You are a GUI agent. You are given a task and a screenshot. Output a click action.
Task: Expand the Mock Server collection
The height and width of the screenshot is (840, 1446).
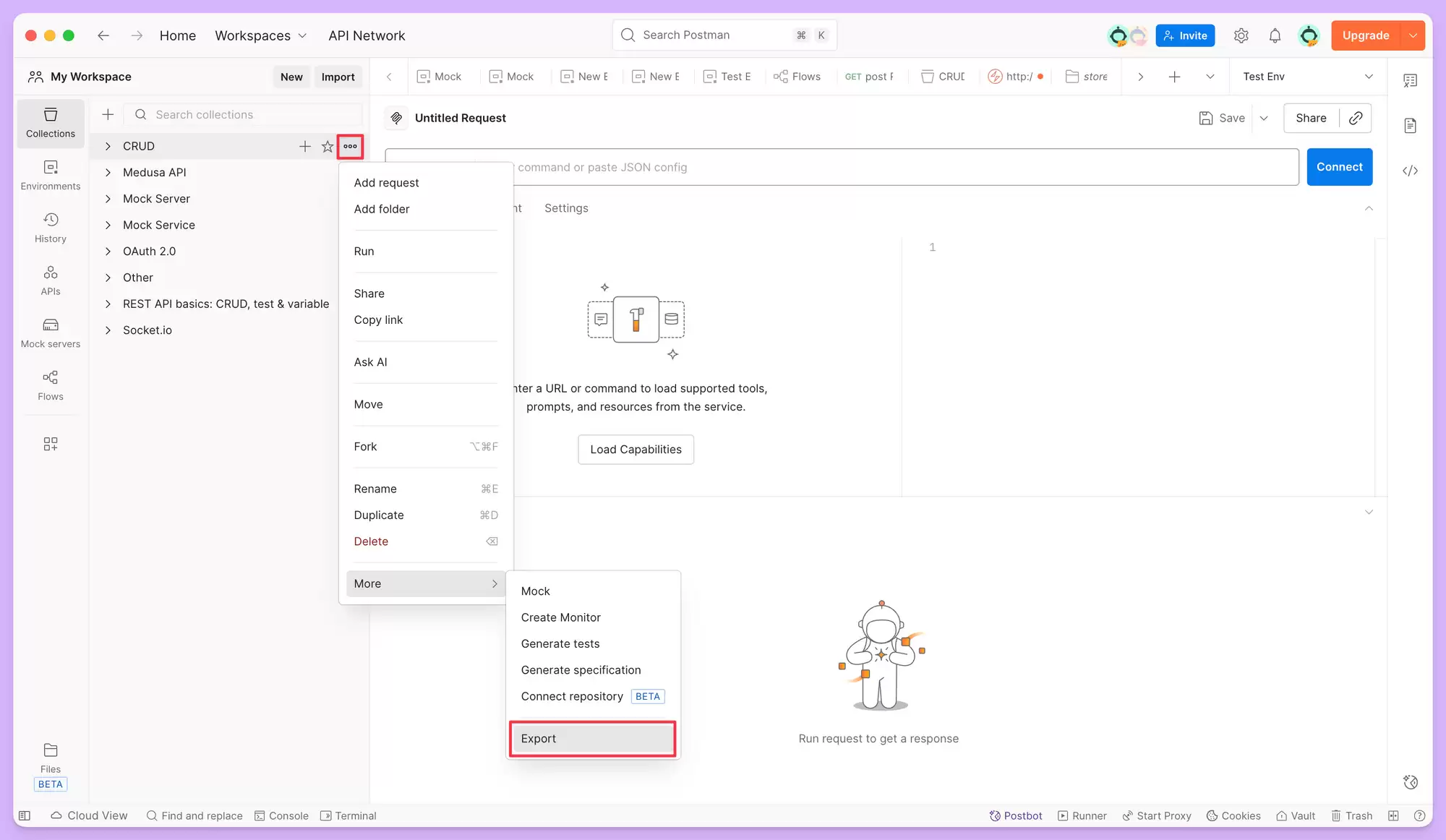pos(108,199)
